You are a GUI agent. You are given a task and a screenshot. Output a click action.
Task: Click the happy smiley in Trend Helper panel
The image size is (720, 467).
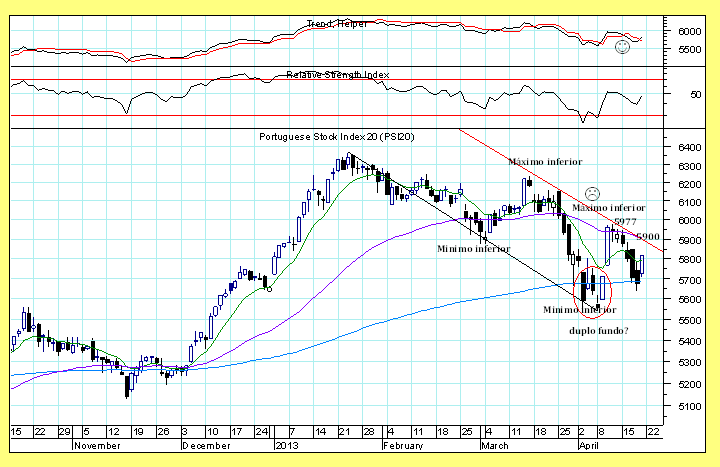coord(622,47)
